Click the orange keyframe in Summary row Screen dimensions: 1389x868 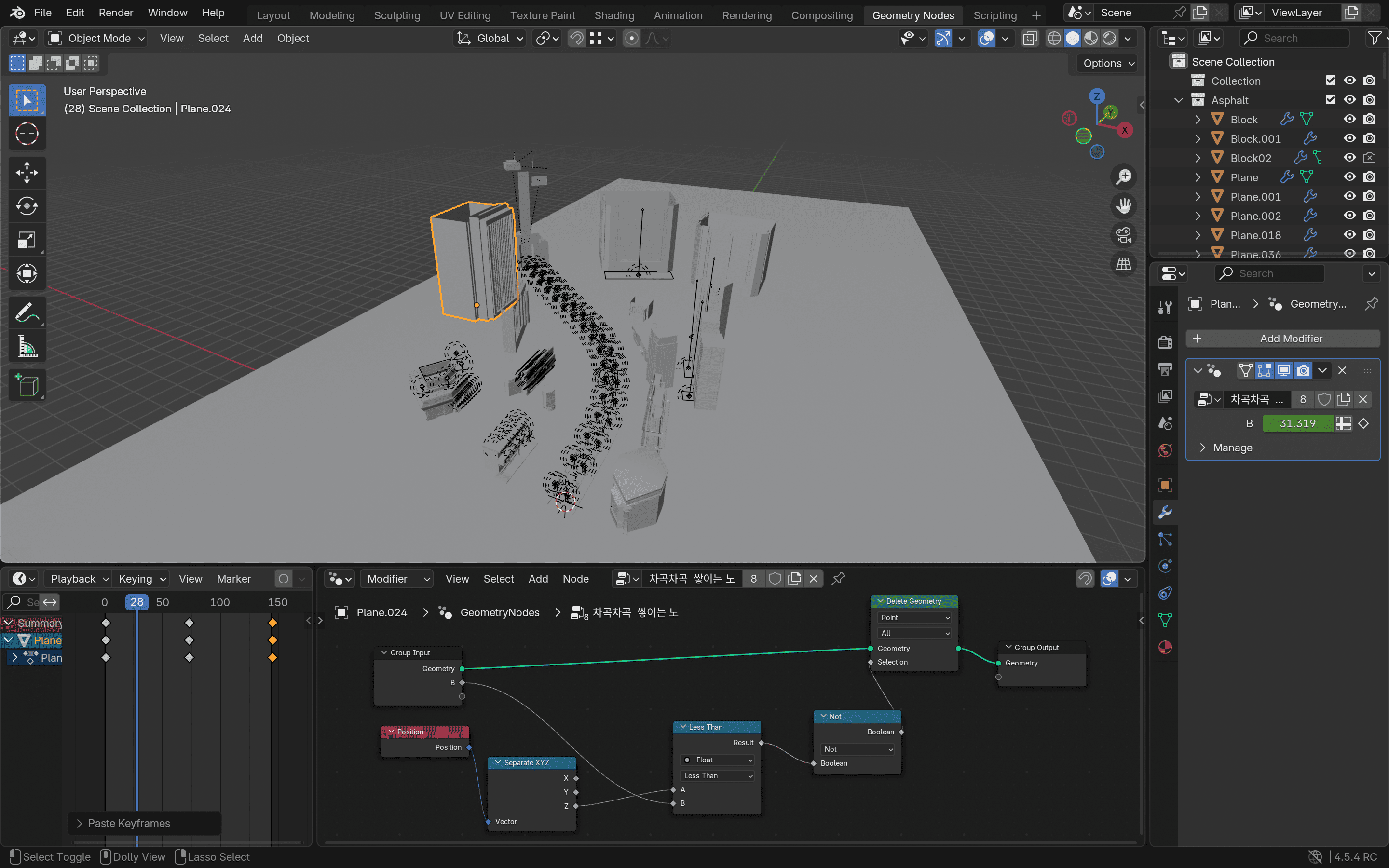tap(272, 623)
